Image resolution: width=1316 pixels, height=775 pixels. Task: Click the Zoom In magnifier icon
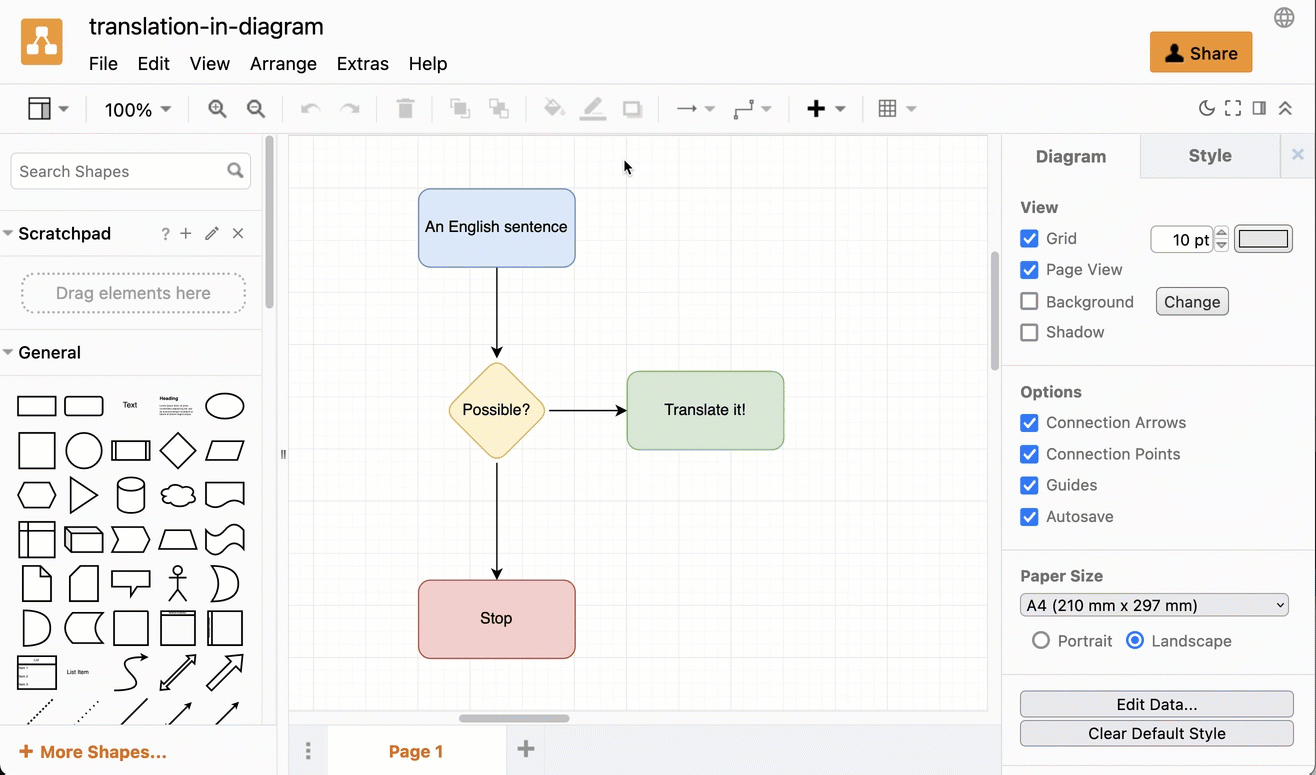click(217, 108)
